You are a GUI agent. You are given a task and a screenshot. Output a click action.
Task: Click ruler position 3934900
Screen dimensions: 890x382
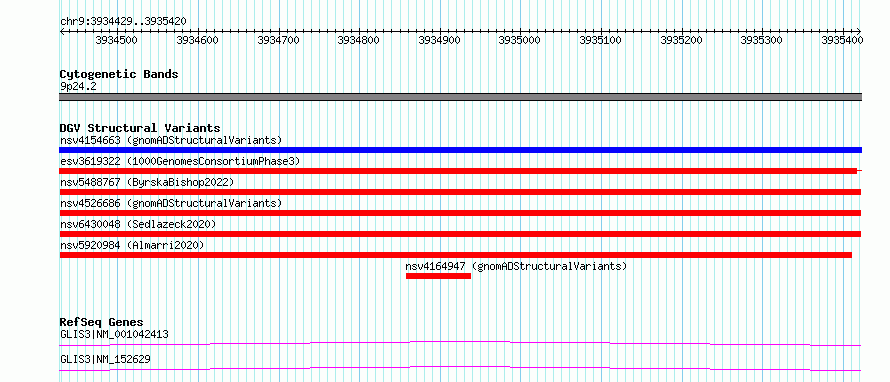(439, 40)
